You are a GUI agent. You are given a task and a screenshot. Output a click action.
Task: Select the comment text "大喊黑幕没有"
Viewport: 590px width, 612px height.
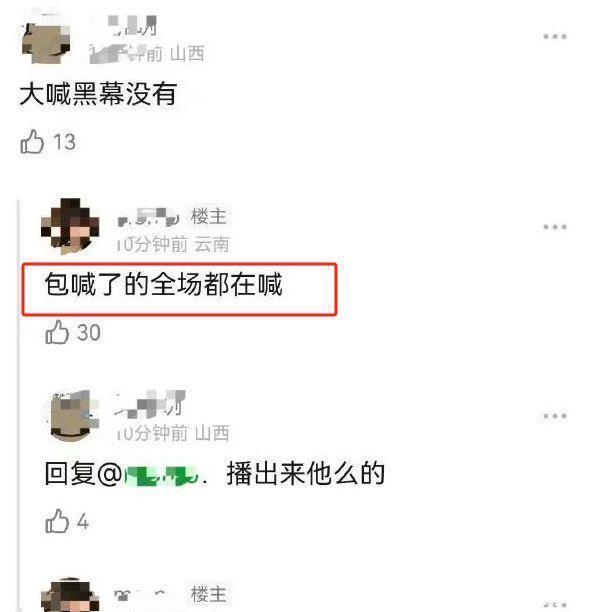(x=98, y=94)
